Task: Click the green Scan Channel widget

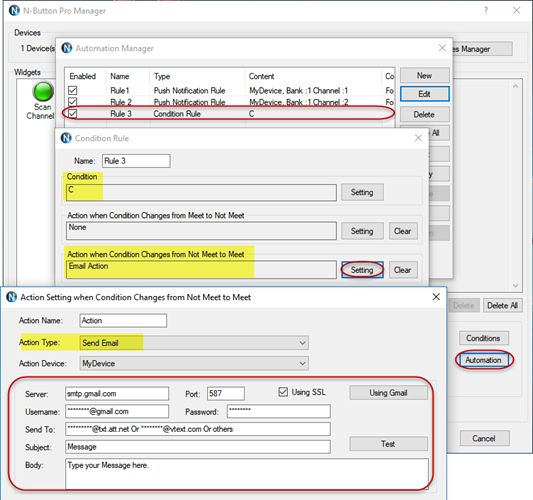Action: click(x=43, y=91)
